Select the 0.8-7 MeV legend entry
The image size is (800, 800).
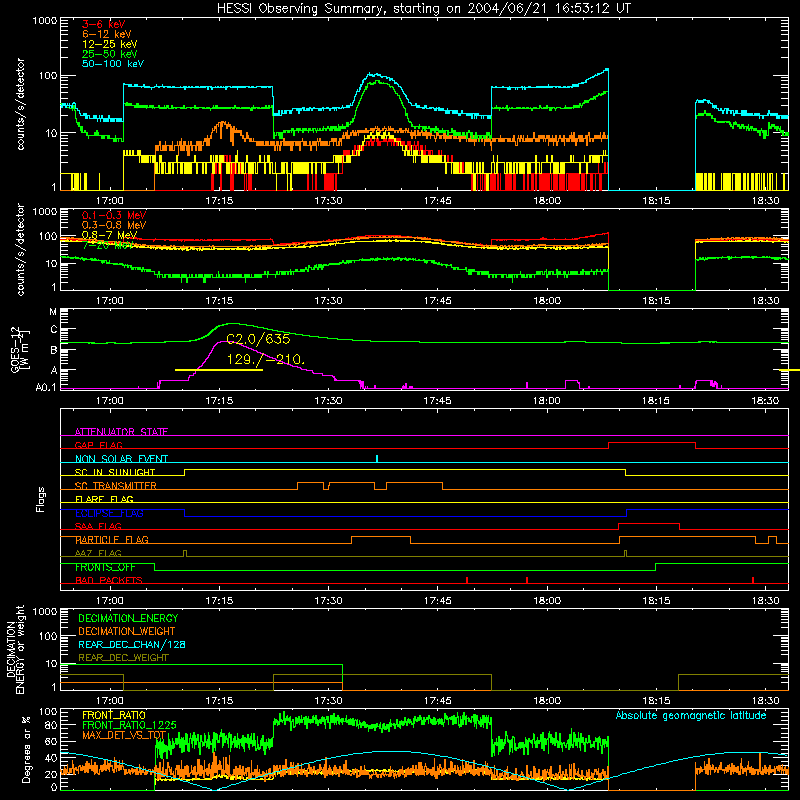pyautogui.click(x=109, y=235)
